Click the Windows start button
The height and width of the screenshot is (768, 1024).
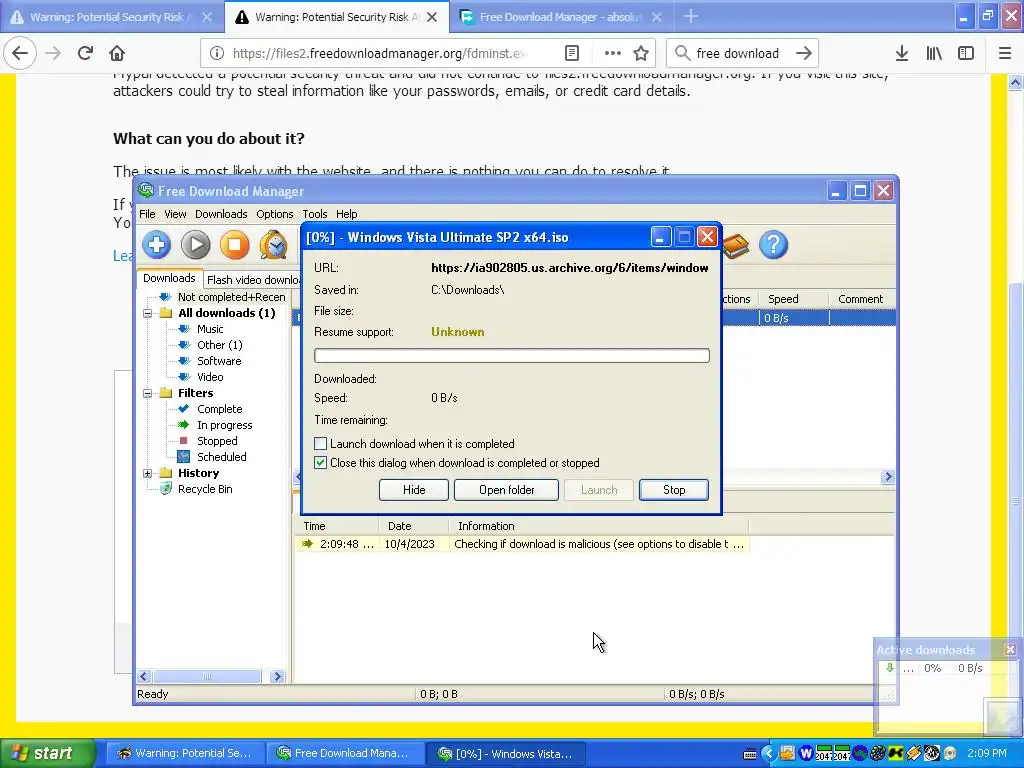47,753
